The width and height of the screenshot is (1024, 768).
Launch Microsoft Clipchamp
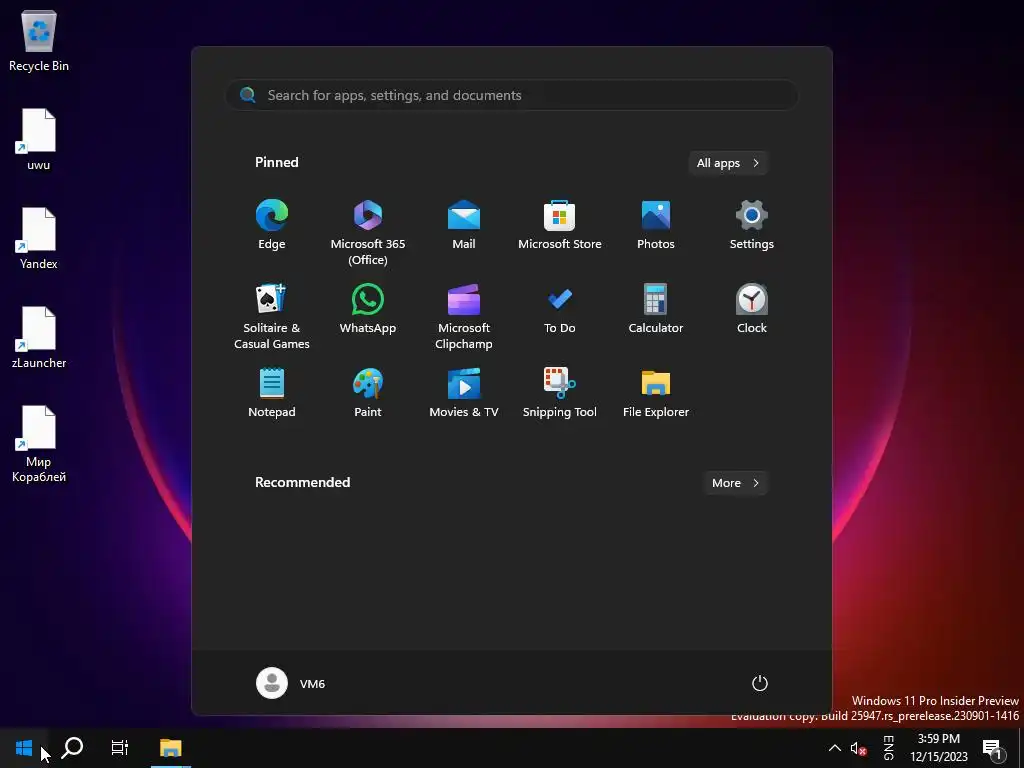click(x=464, y=316)
